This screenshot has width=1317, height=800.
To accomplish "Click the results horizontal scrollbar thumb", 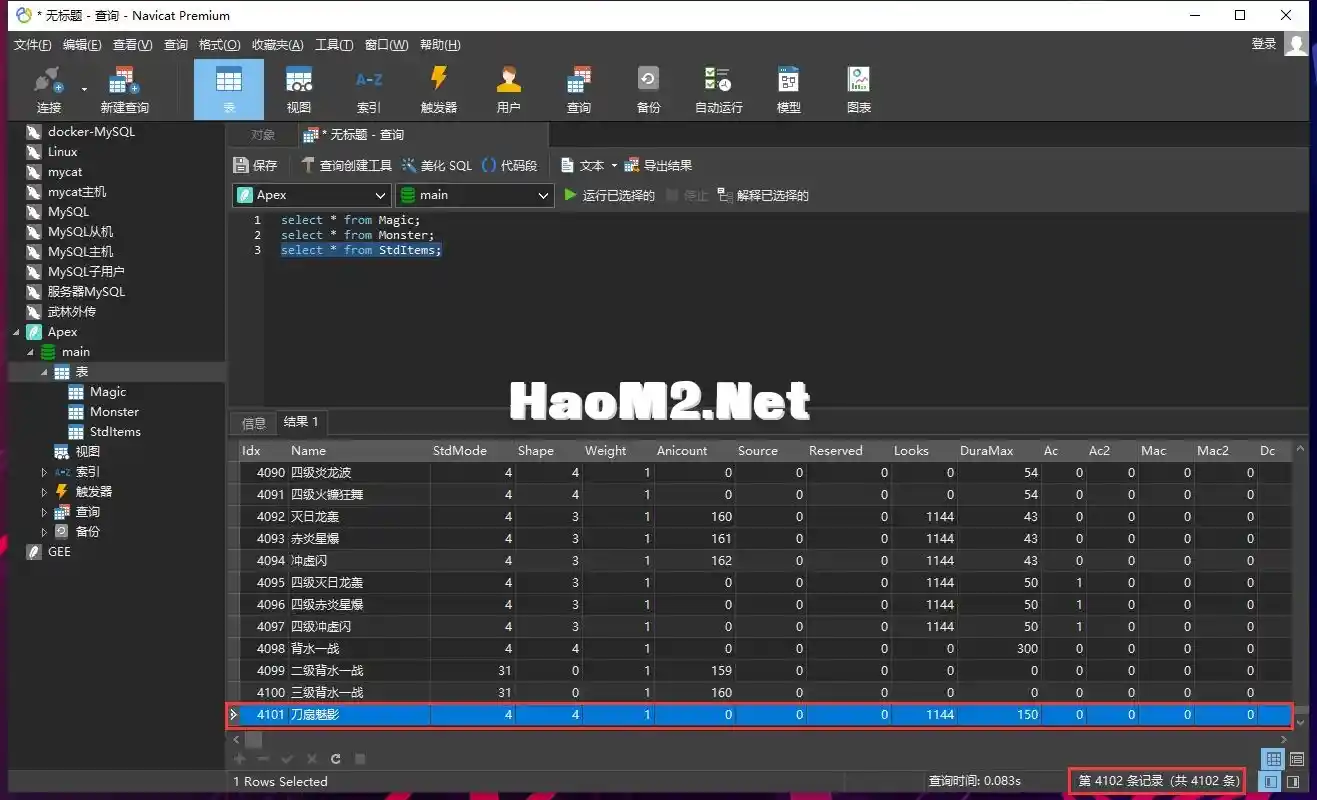I will tap(253, 739).
